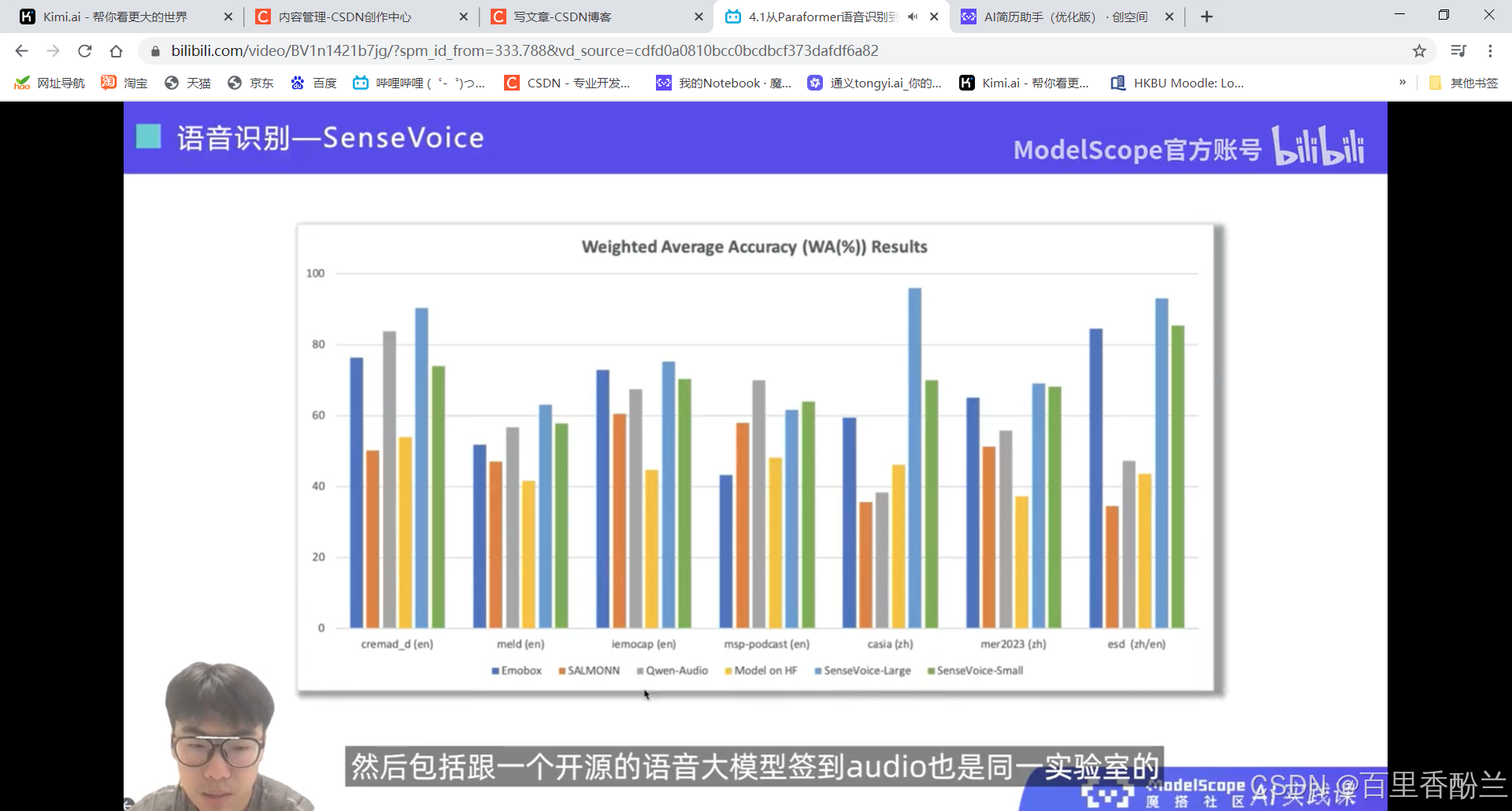The width and height of the screenshot is (1512, 811).
Task: Switch to the 内容管理-CSDN创作中心 tab
Action: pyautogui.click(x=361, y=17)
